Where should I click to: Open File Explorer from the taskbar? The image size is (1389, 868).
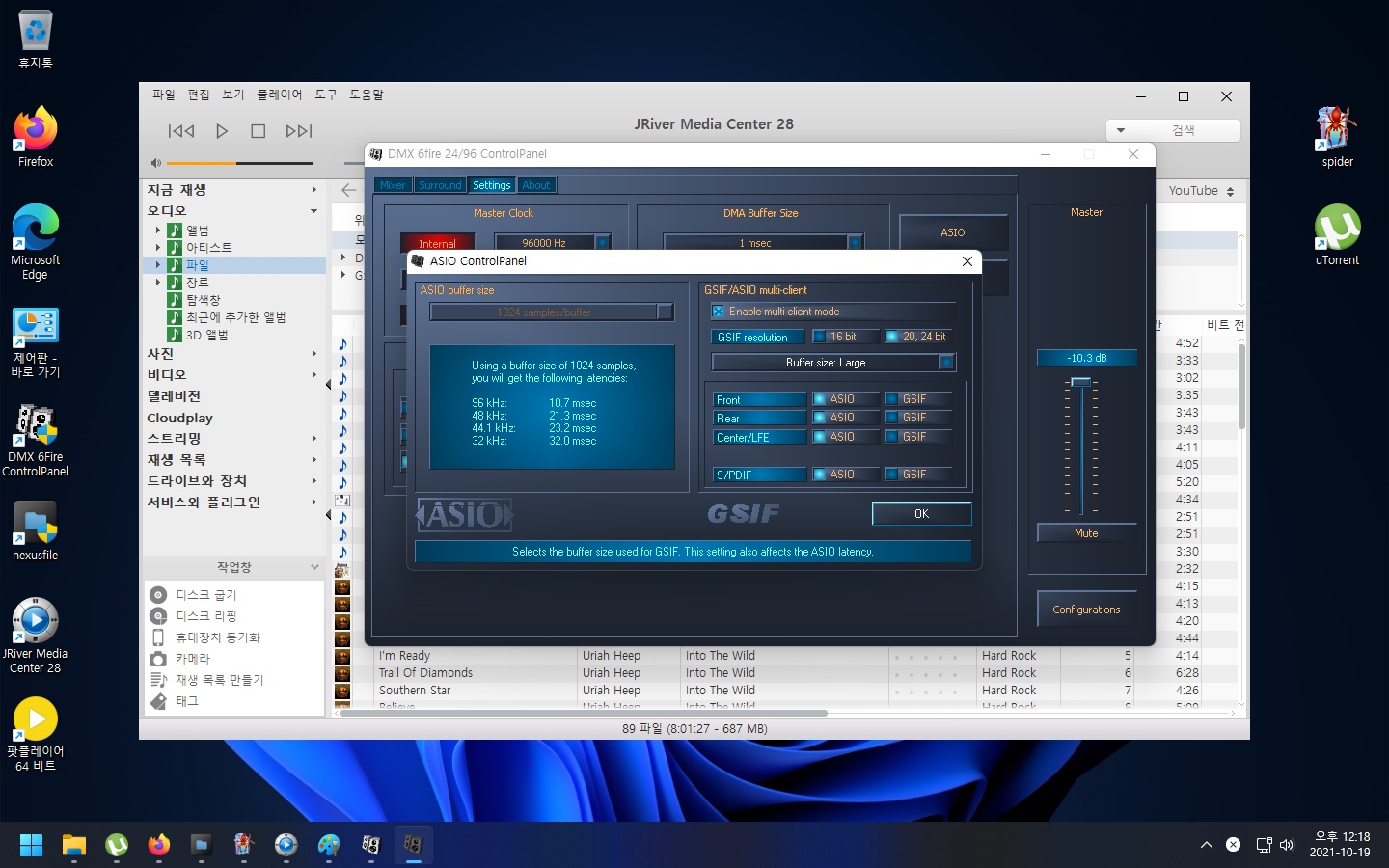pyautogui.click(x=74, y=846)
